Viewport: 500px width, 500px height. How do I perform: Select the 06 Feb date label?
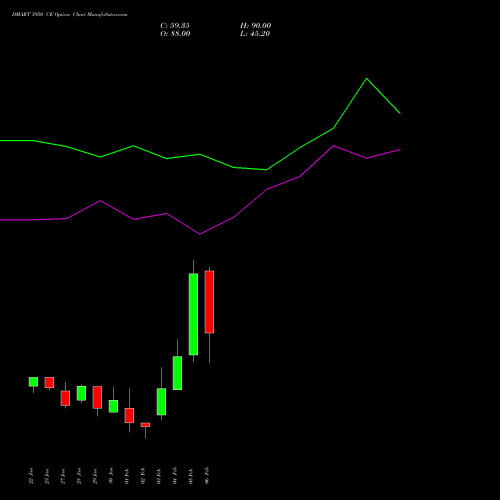(x=207, y=476)
